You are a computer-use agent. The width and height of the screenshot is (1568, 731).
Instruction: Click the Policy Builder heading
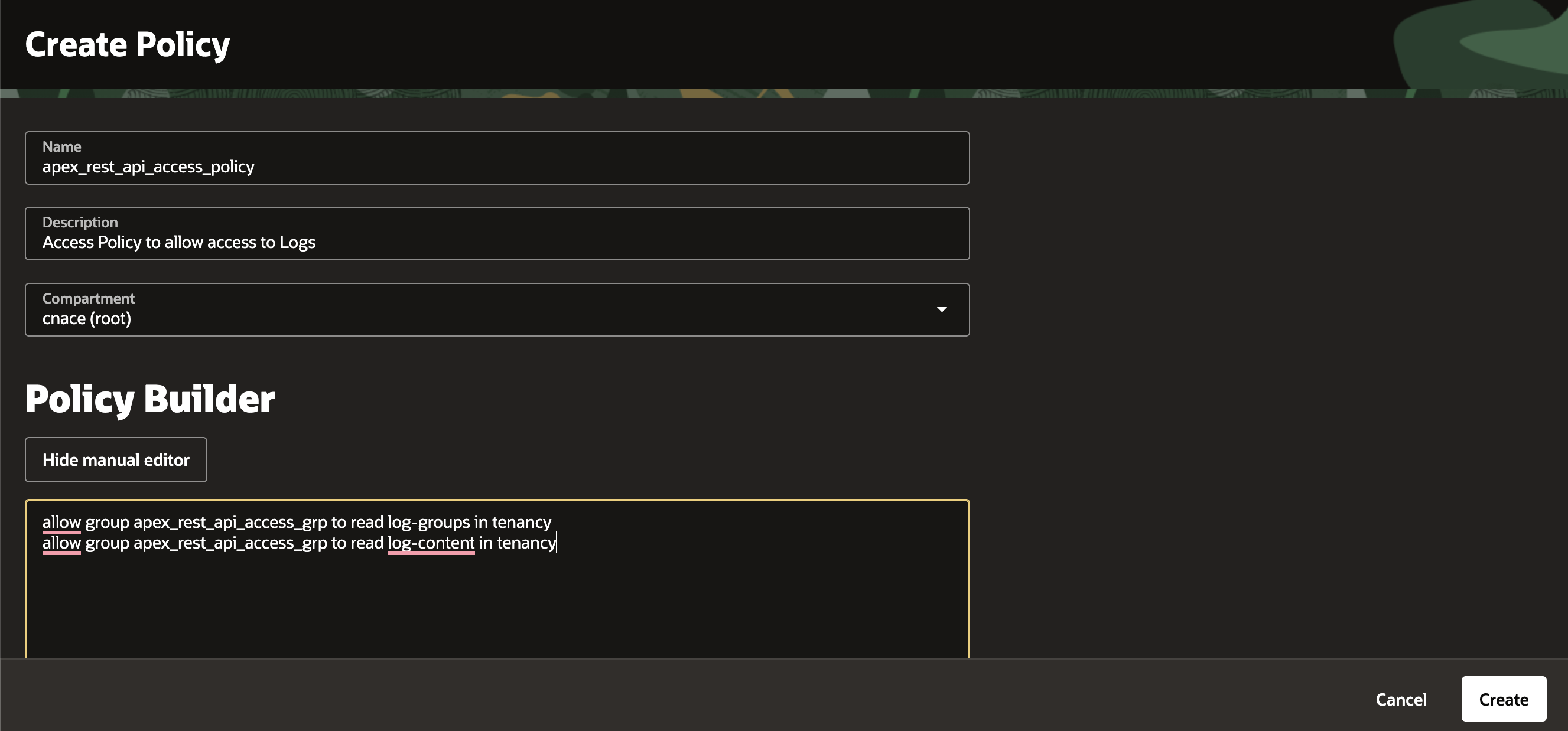click(x=149, y=399)
